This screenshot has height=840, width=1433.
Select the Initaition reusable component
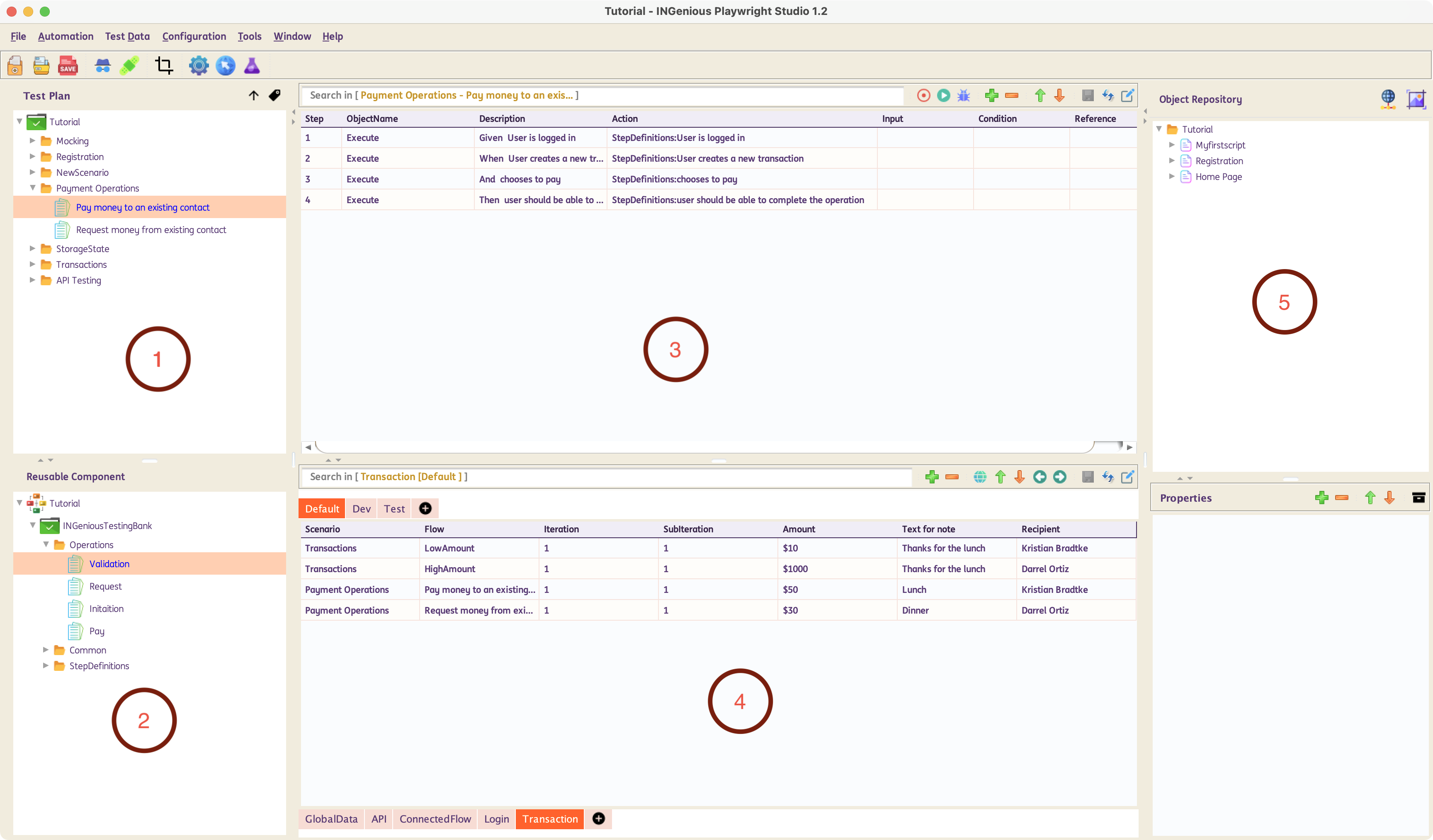106,609
